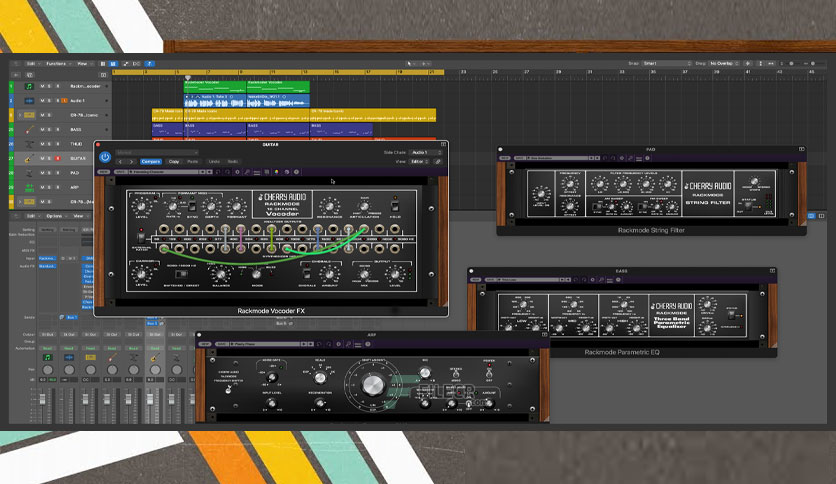Viewport: 836px width, 484px height.
Task: Click Compare in the GUITAR plugin window
Action: point(151,162)
